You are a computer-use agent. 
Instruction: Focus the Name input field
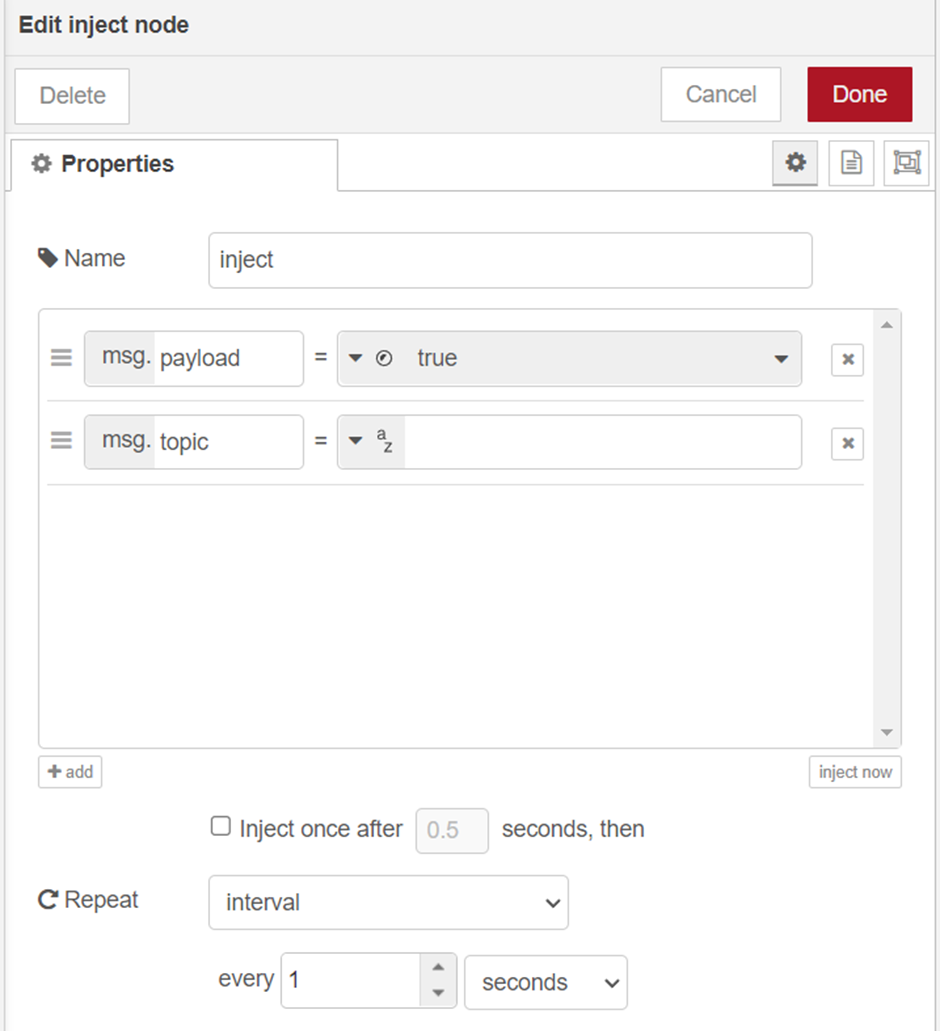point(510,260)
